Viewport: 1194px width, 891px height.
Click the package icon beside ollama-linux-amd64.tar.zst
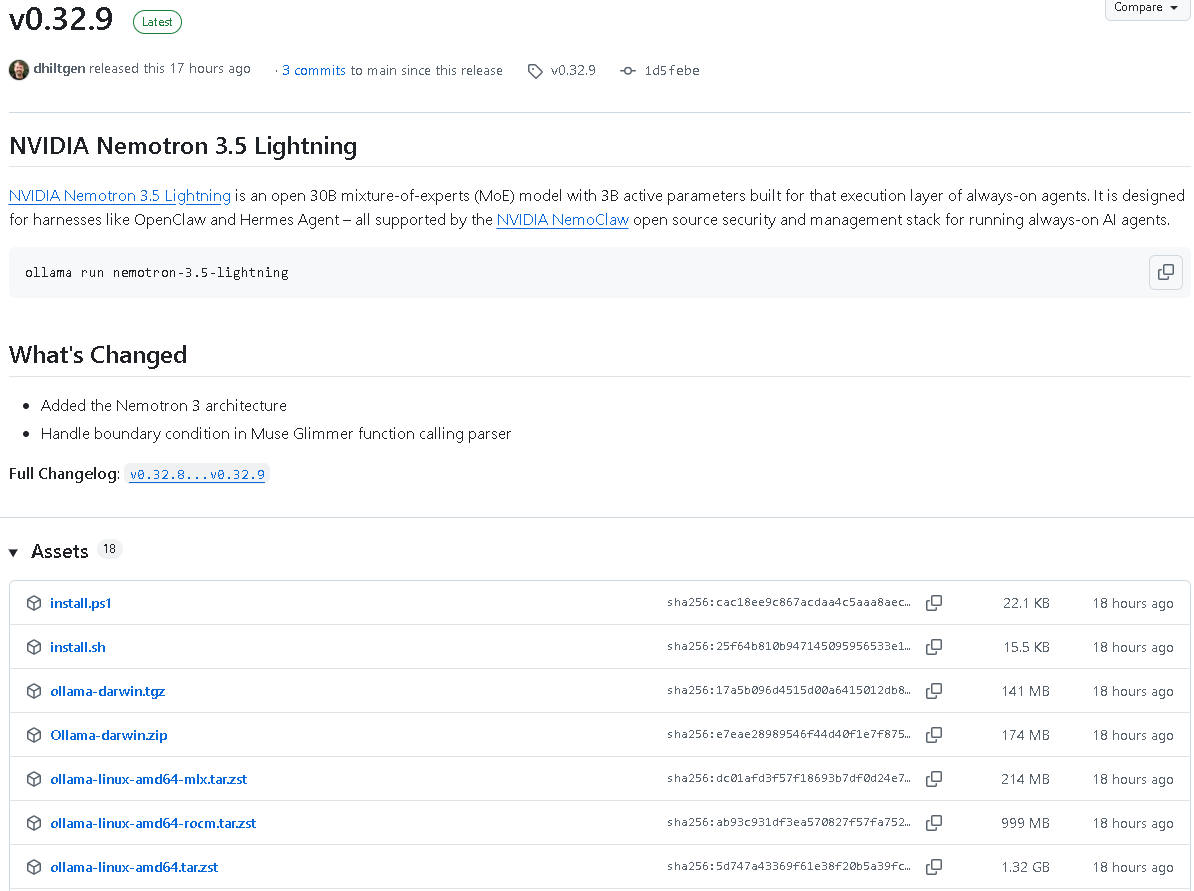click(x=34, y=867)
